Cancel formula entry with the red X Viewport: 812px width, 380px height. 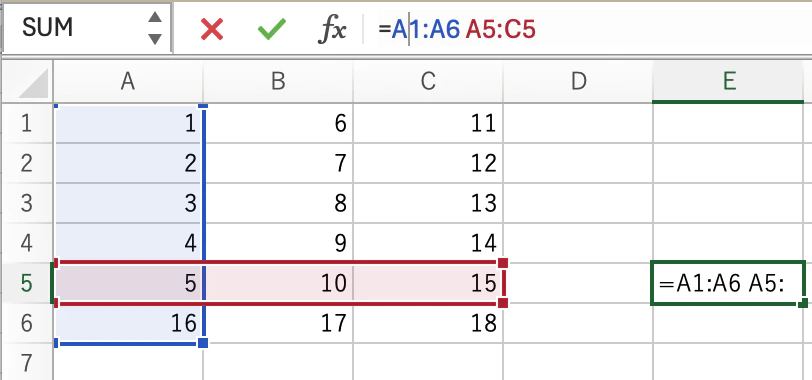click(x=212, y=28)
